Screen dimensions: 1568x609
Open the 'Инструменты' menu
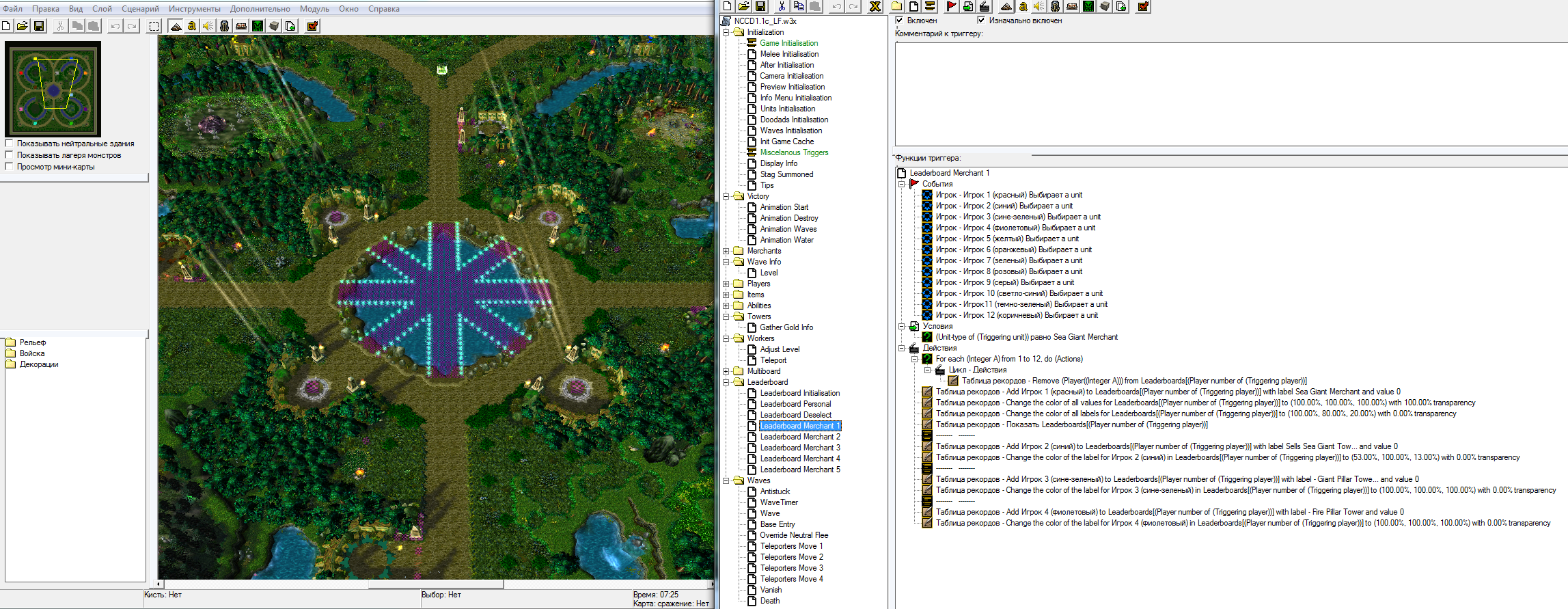tap(194, 9)
